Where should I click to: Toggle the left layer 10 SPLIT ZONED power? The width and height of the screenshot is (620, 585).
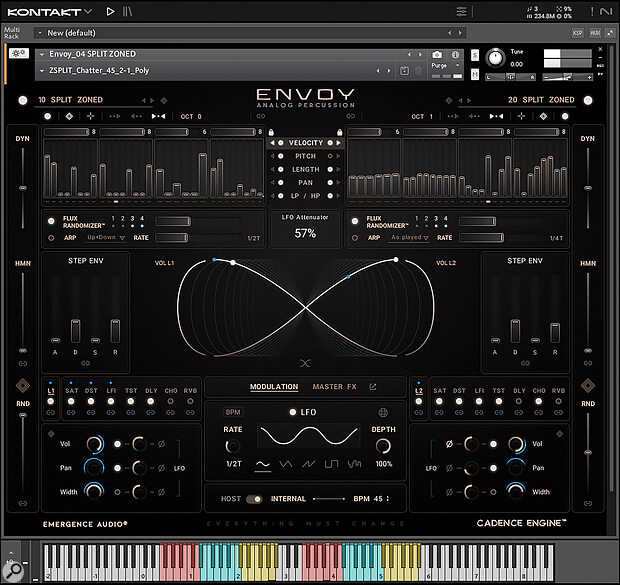tap(23, 100)
